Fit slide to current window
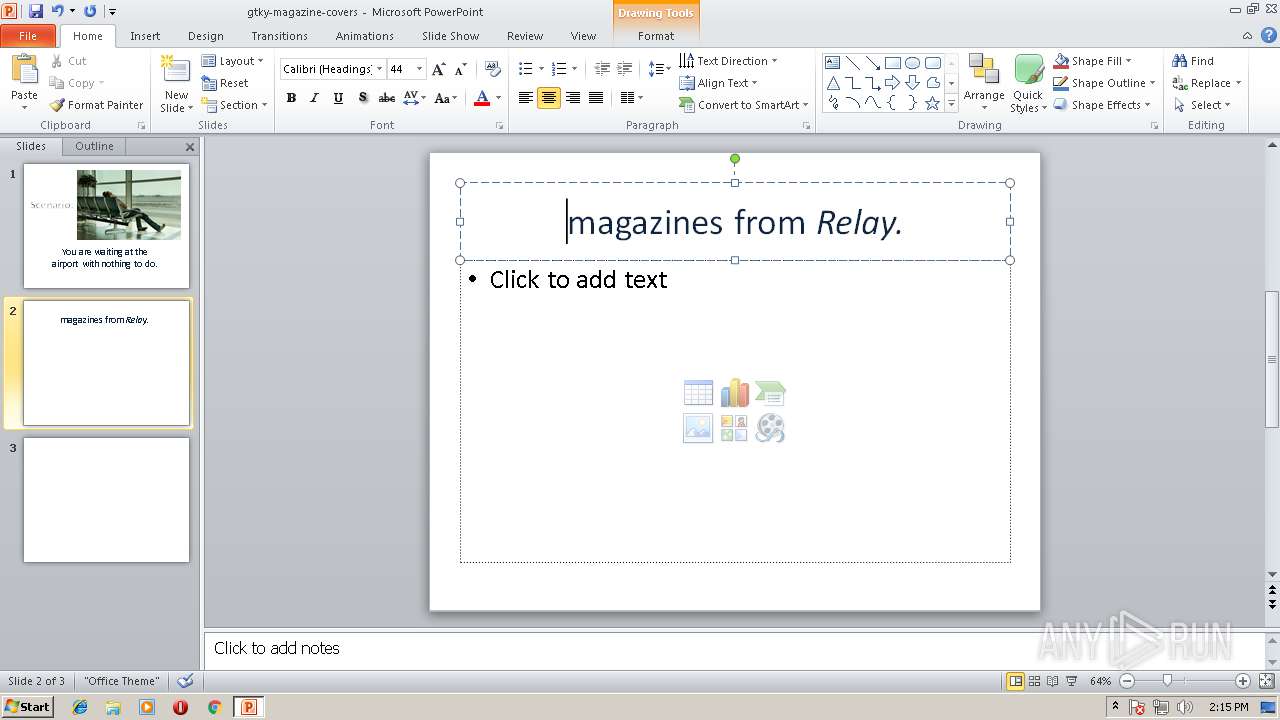 (x=1266, y=681)
